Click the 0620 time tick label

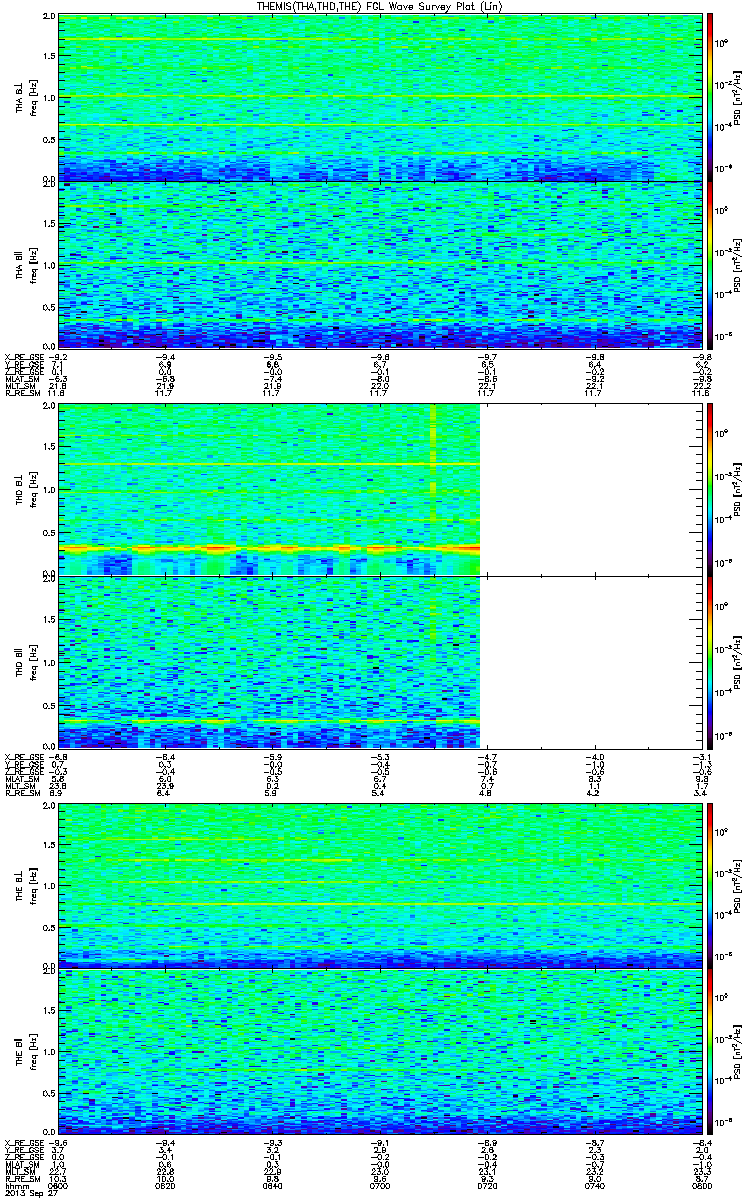pyautogui.click(x=166, y=1186)
